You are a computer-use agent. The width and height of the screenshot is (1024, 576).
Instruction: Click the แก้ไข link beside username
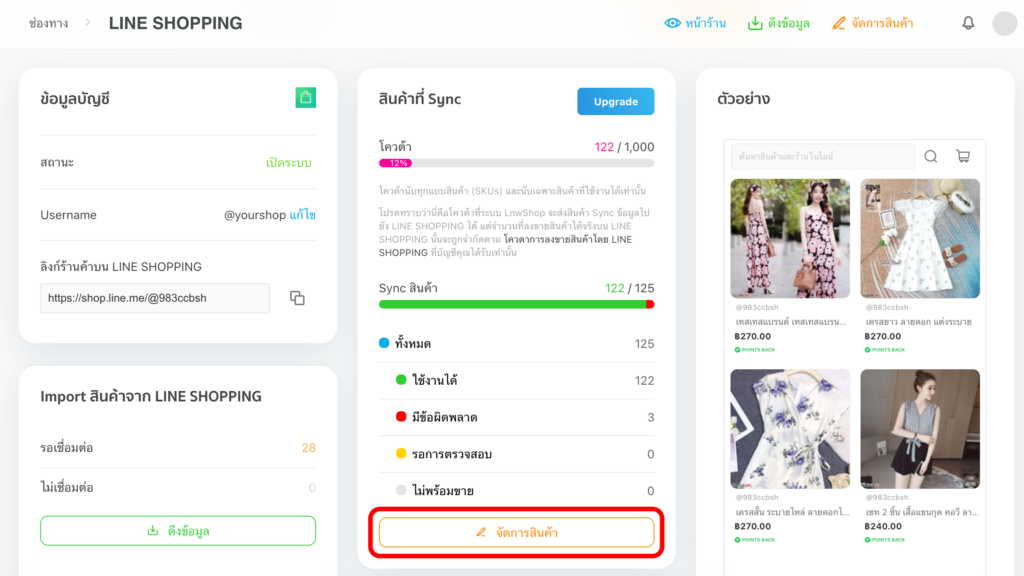click(303, 215)
